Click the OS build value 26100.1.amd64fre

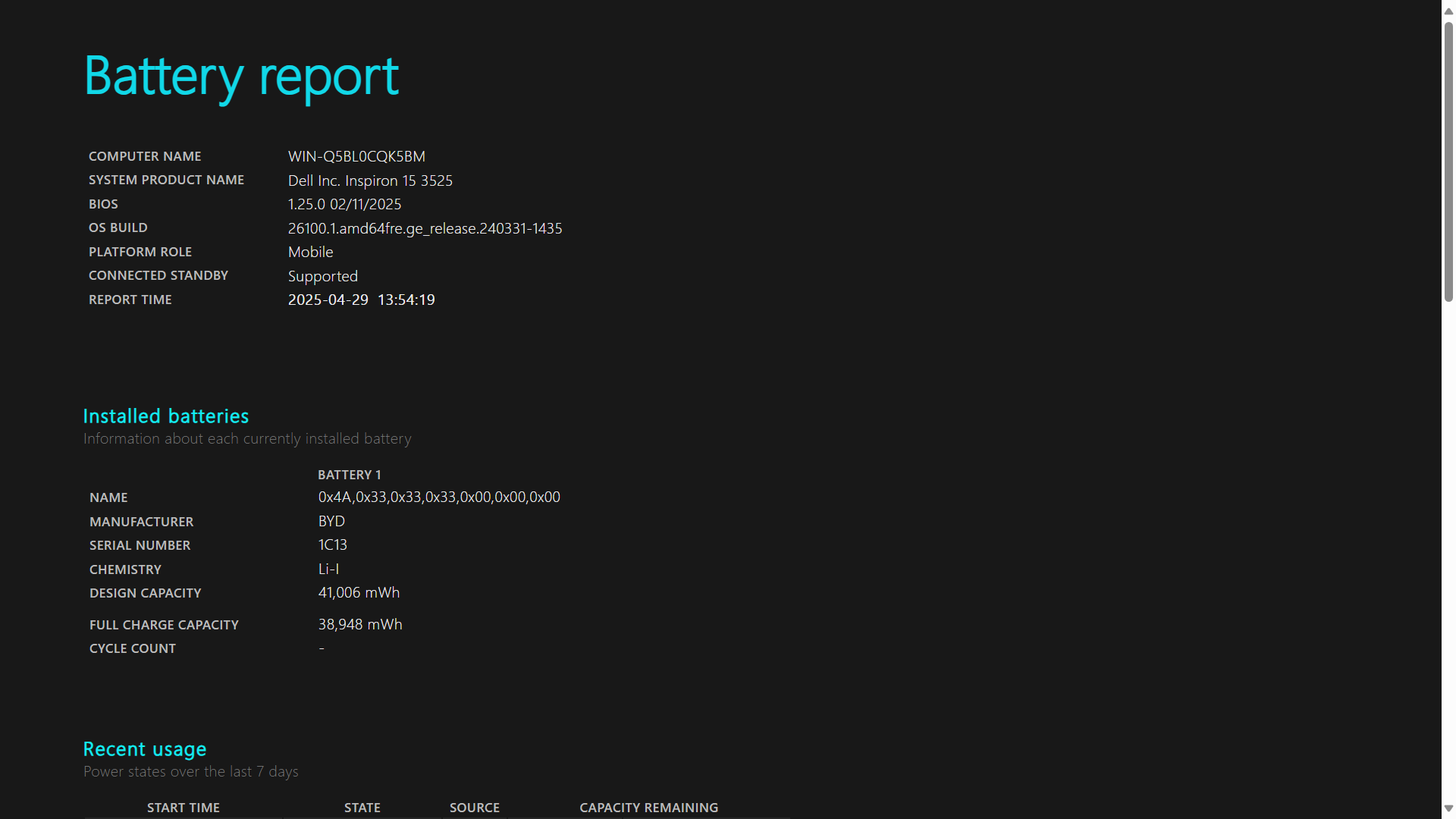point(425,228)
